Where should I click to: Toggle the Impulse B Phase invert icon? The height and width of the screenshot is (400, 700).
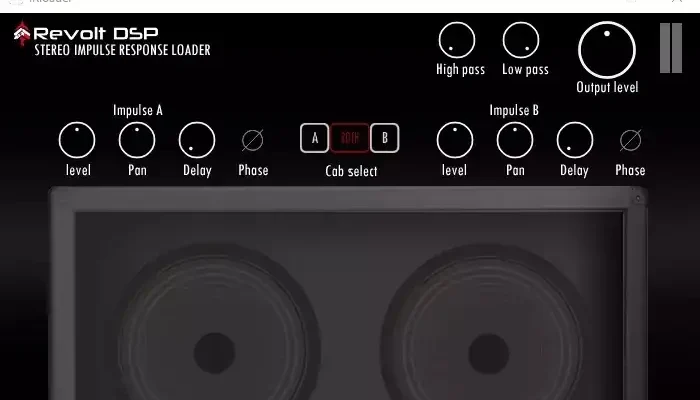click(630, 140)
